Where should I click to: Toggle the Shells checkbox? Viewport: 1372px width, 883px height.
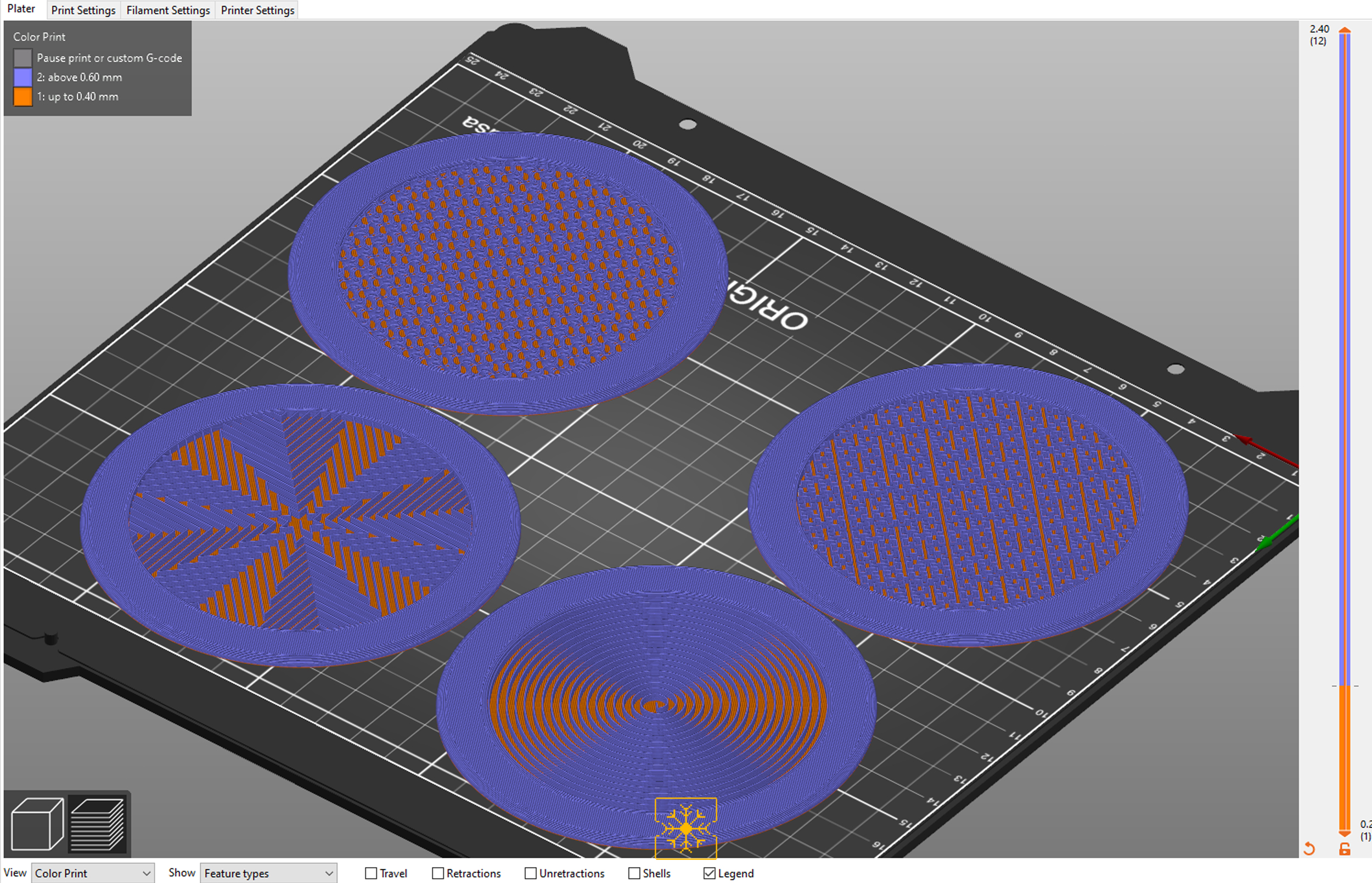634,873
